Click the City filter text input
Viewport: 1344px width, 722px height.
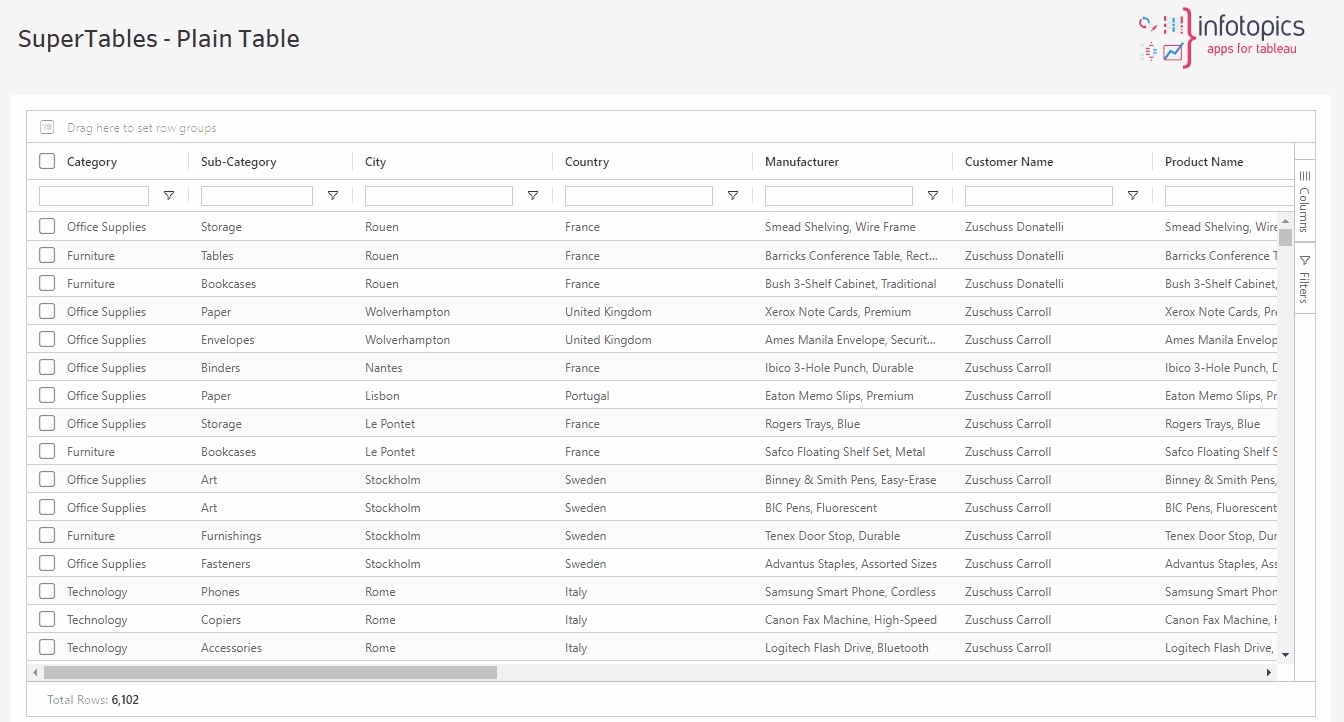(x=438, y=196)
